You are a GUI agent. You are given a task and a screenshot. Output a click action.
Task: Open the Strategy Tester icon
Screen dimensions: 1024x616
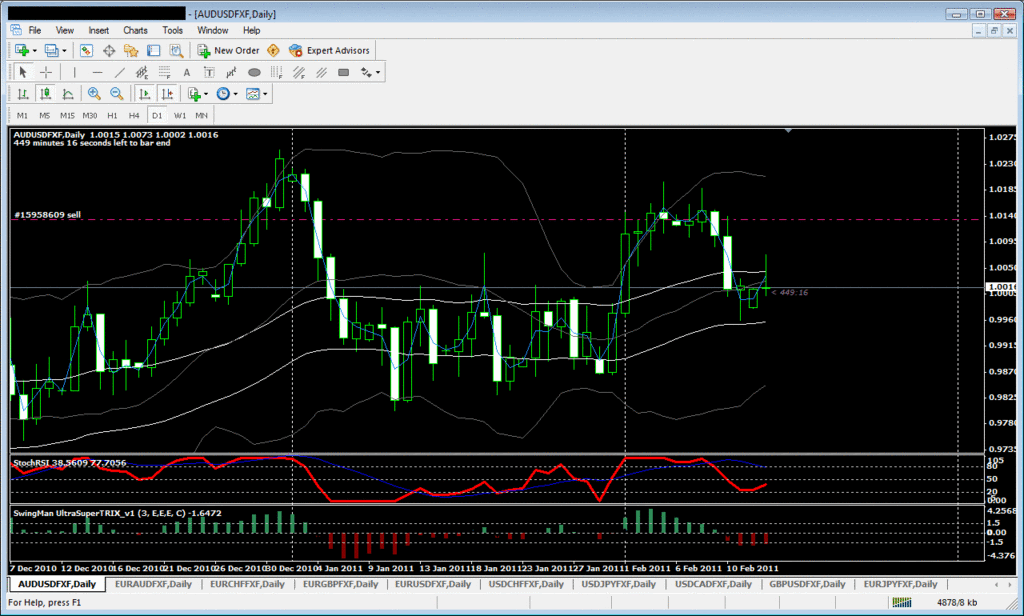coord(176,50)
